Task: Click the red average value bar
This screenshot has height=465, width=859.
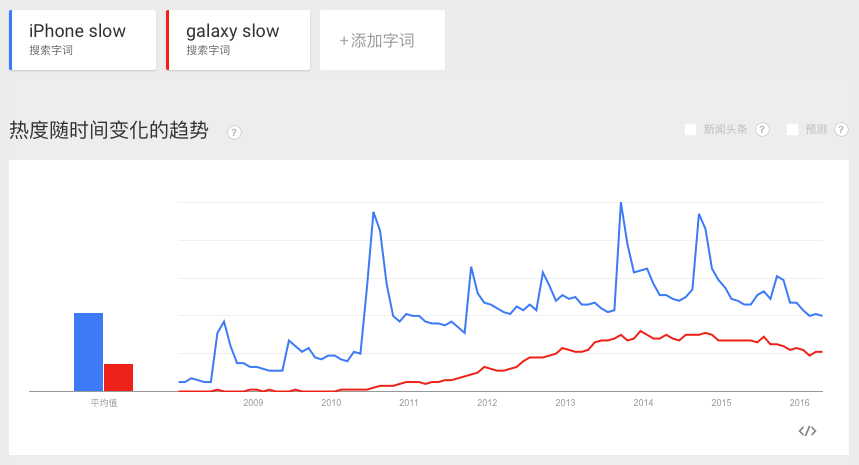Action: click(x=118, y=377)
